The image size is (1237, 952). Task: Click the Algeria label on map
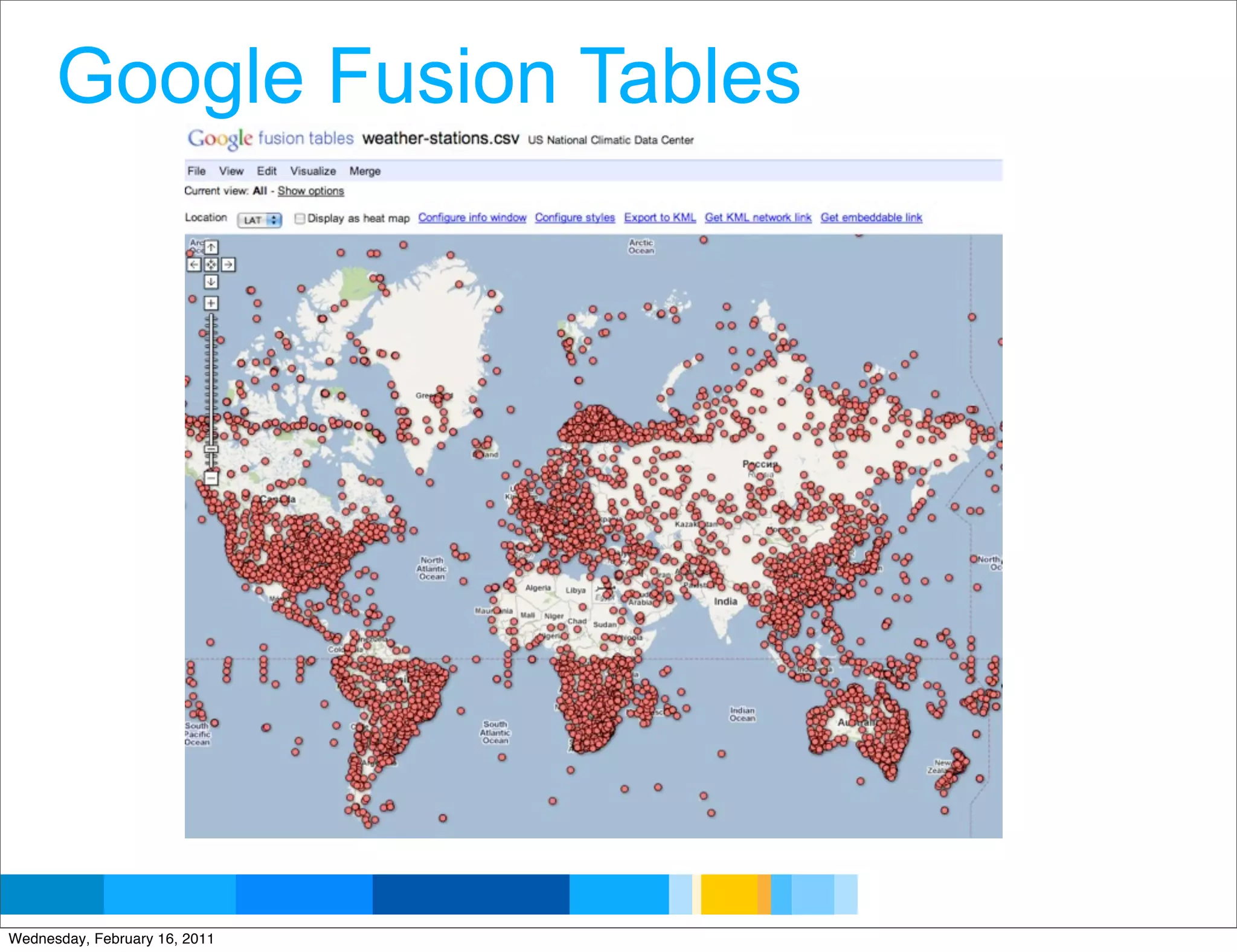[538, 588]
